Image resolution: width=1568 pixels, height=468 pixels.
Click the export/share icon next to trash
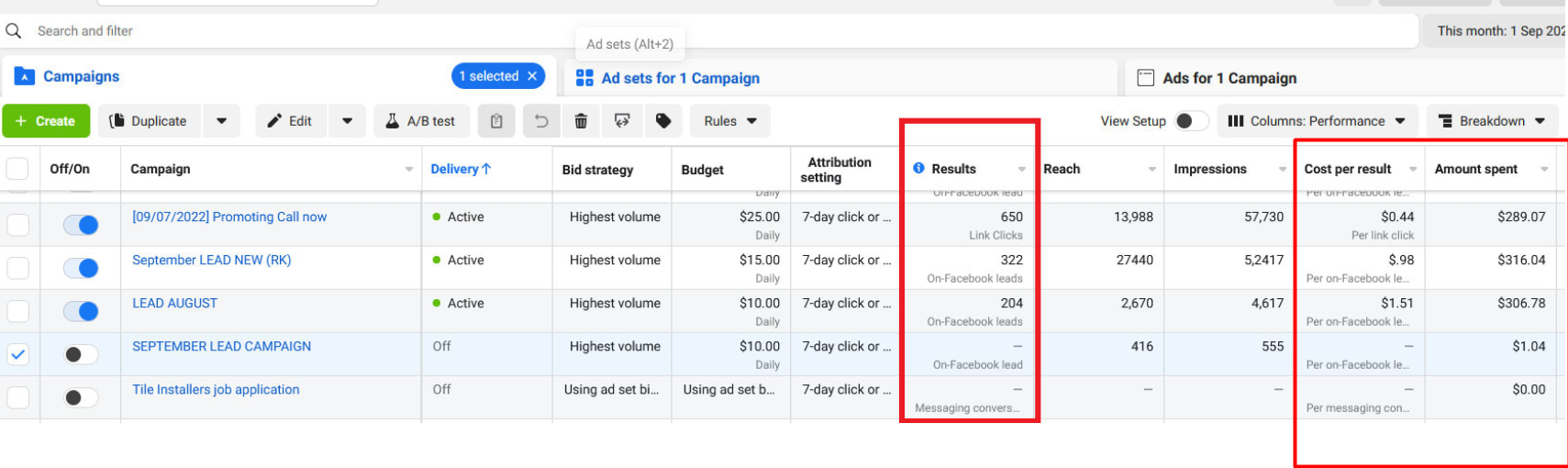click(x=622, y=121)
